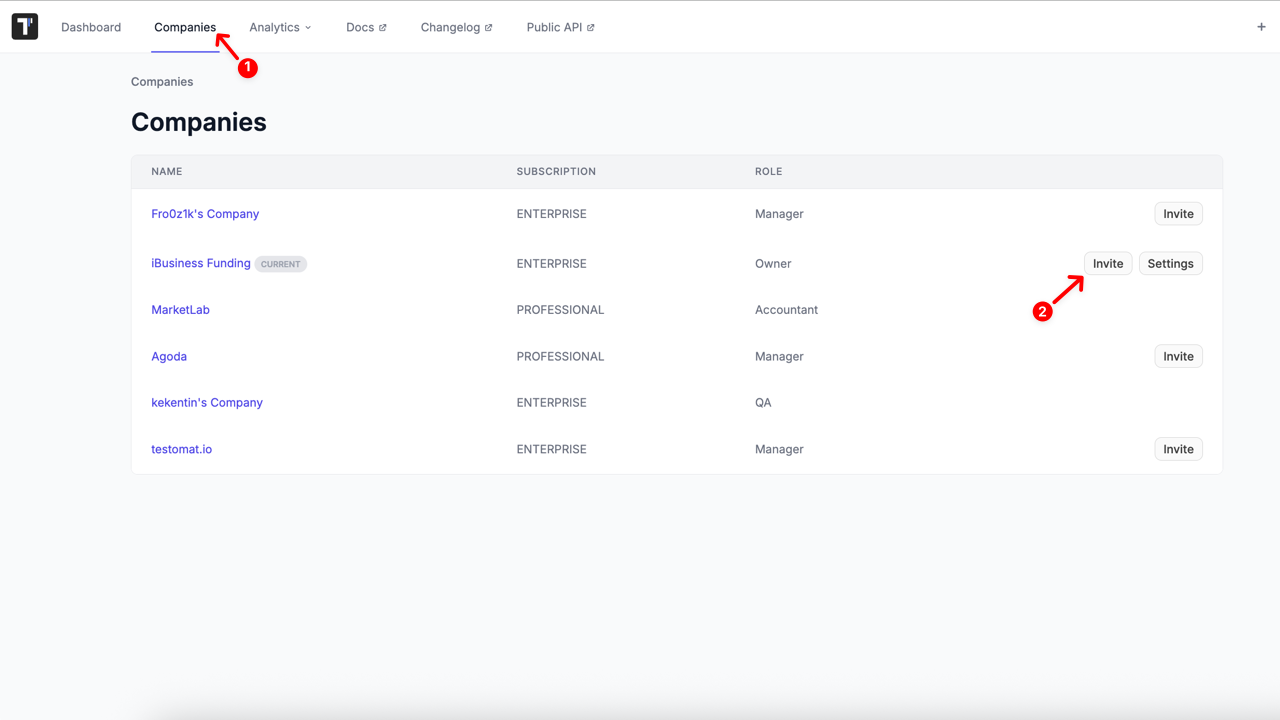Viewport: 1280px width, 720px height.
Task: Open kekentin's Company details
Action: (207, 402)
